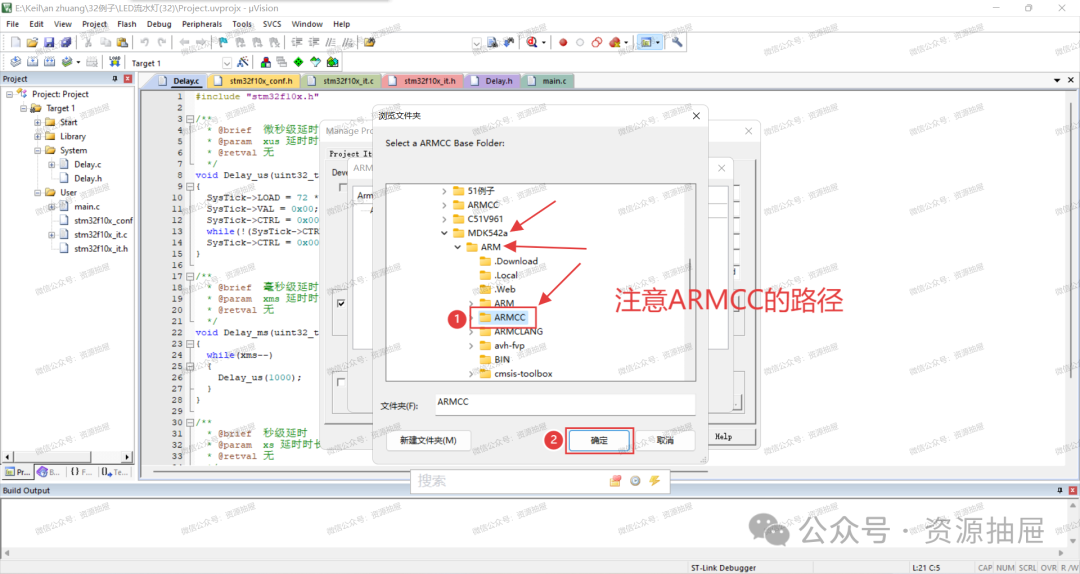Click the Translate current file icon
1080x574 pixels.
point(15,62)
